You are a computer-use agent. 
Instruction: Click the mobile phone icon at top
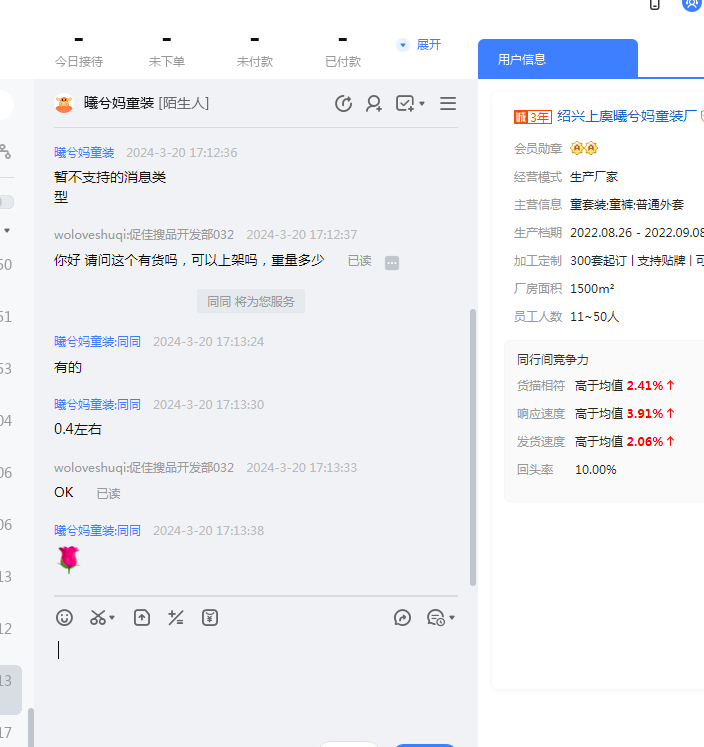(x=655, y=4)
